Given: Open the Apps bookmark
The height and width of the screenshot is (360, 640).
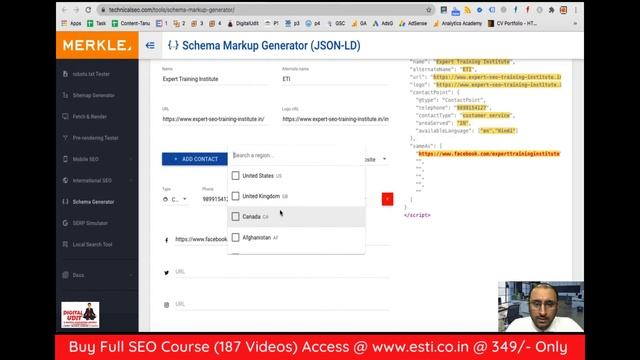Looking at the screenshot, I should pos(71,24).
